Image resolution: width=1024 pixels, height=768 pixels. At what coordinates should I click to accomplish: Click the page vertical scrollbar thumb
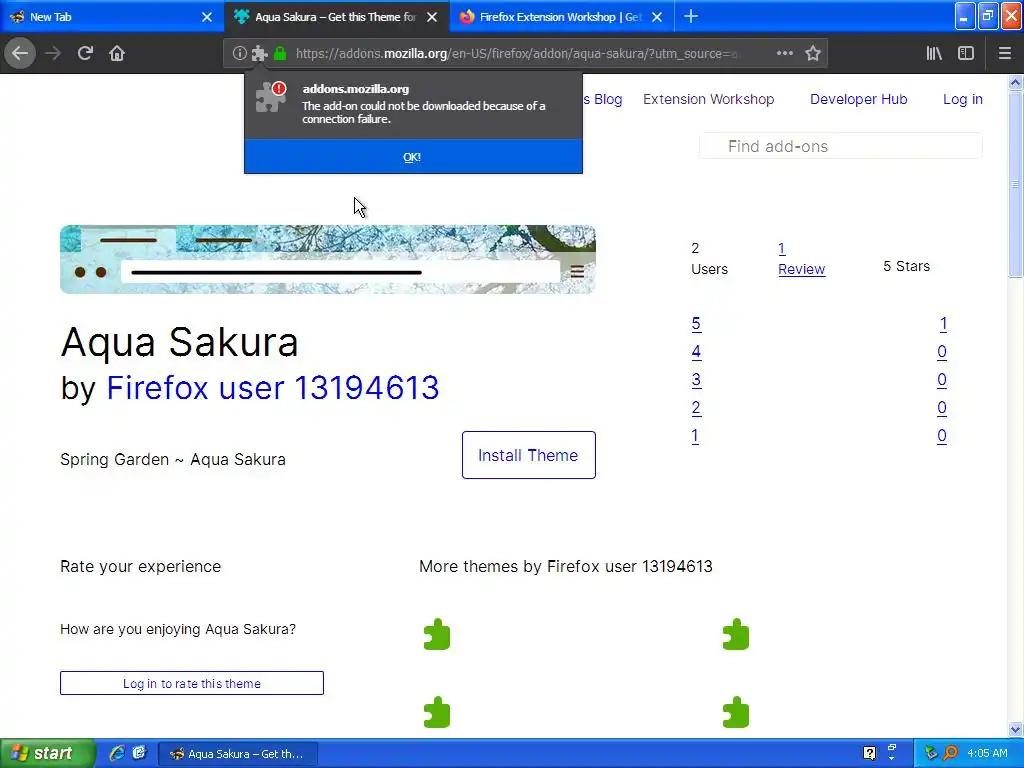pyautogui.click(x=1016, y=184)
